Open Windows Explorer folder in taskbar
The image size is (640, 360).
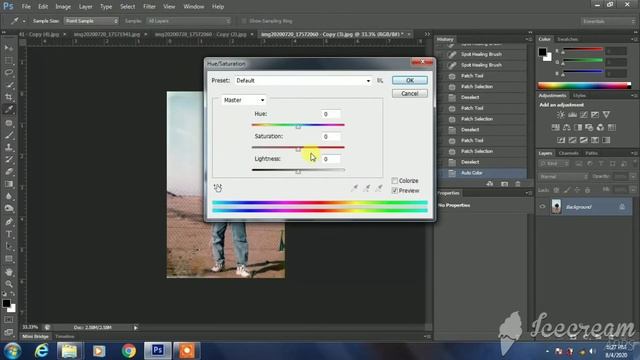coord(69,351)
